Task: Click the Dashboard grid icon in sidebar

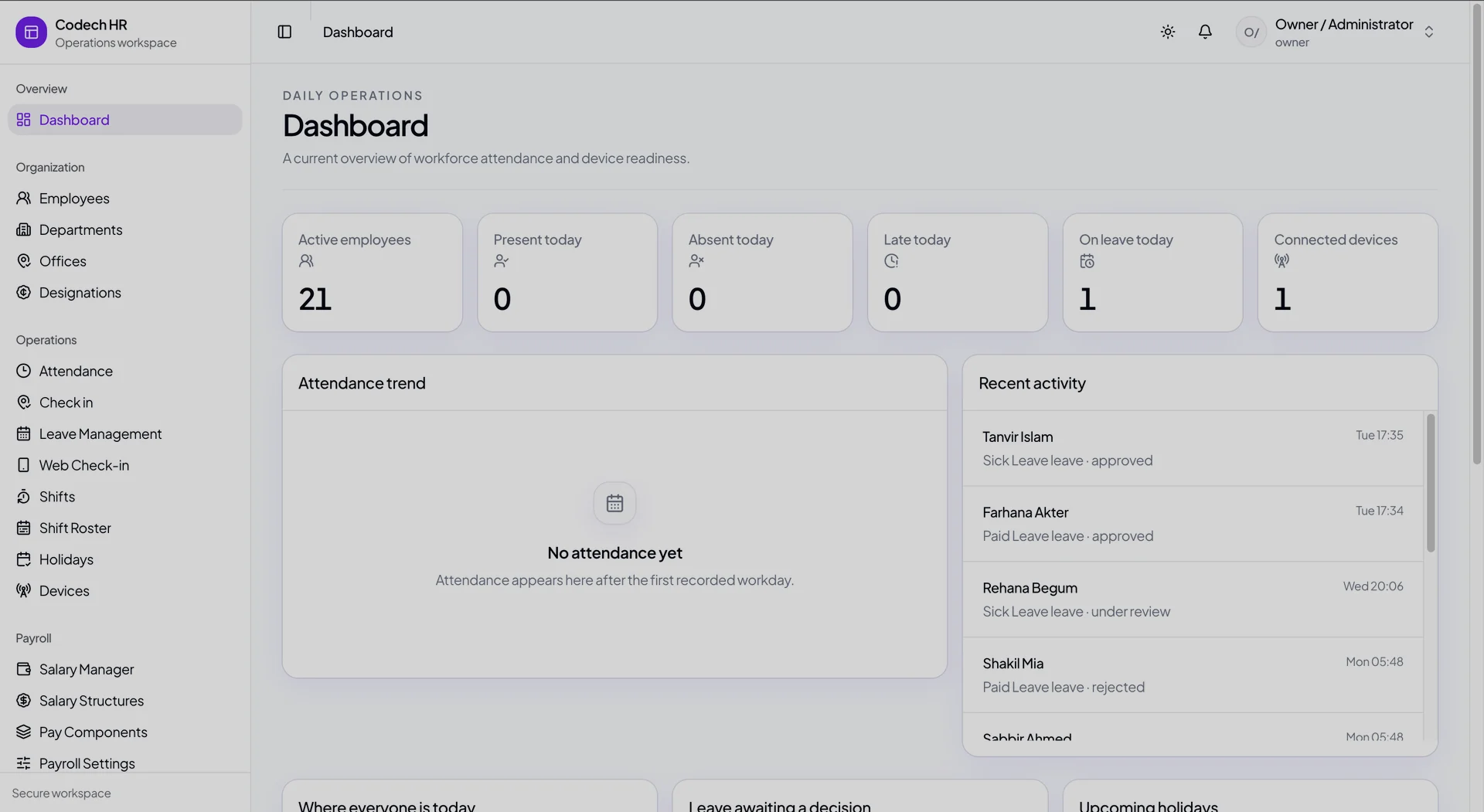Action: pos(24,120)
